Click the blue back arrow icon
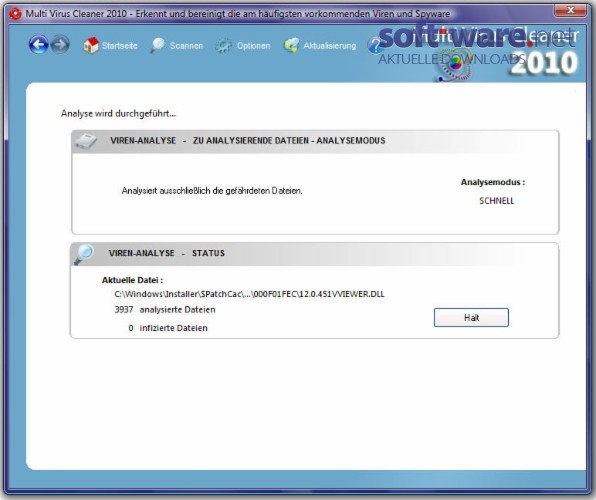Image resolution: width=596 pixels, height=500 pixels. (38, 44)
